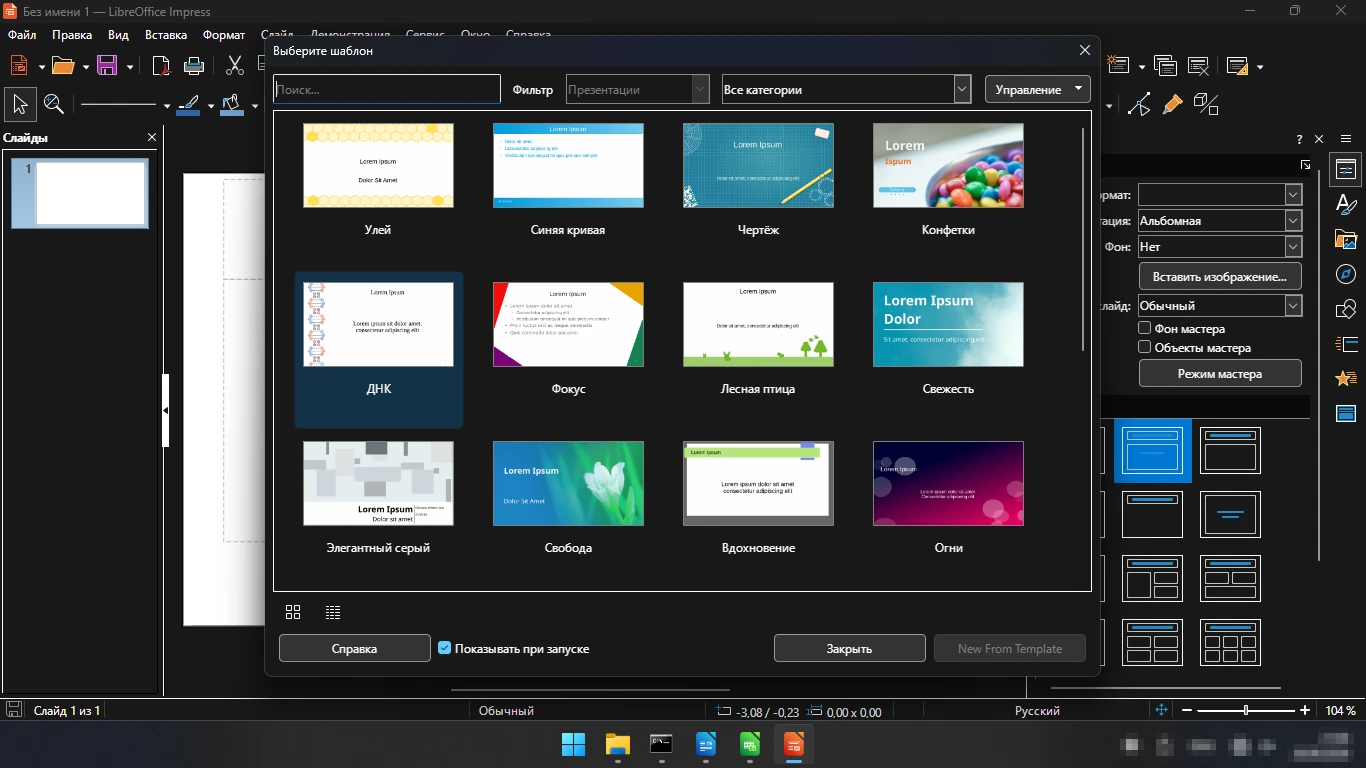The height and width of the screenshot is (768, 1366).
Task: Click the Toggle Extrusion 3D icon
Action: pyautogui.click(x=1206, y=104)
